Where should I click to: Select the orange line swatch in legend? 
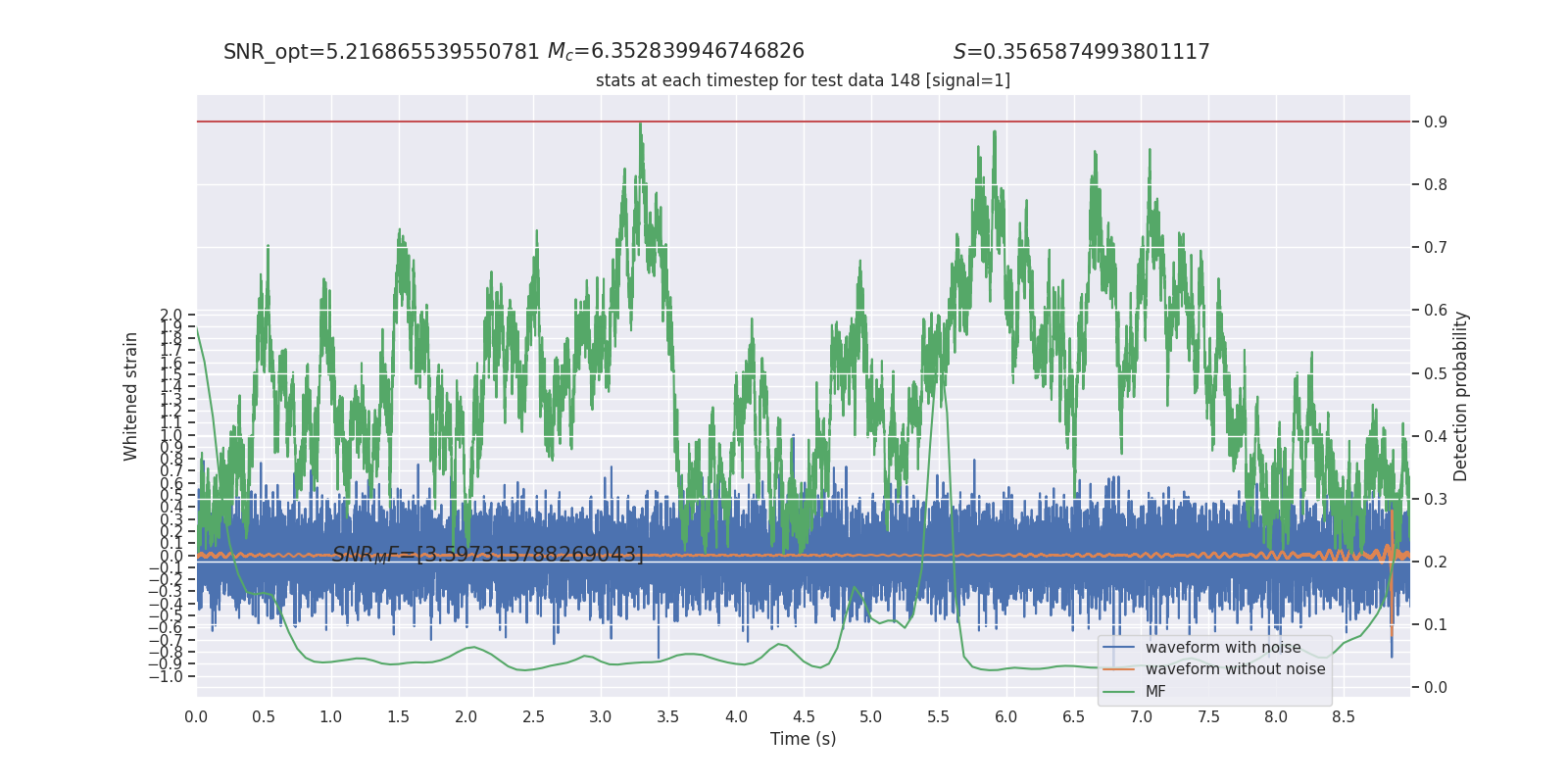click(1118, 669)
